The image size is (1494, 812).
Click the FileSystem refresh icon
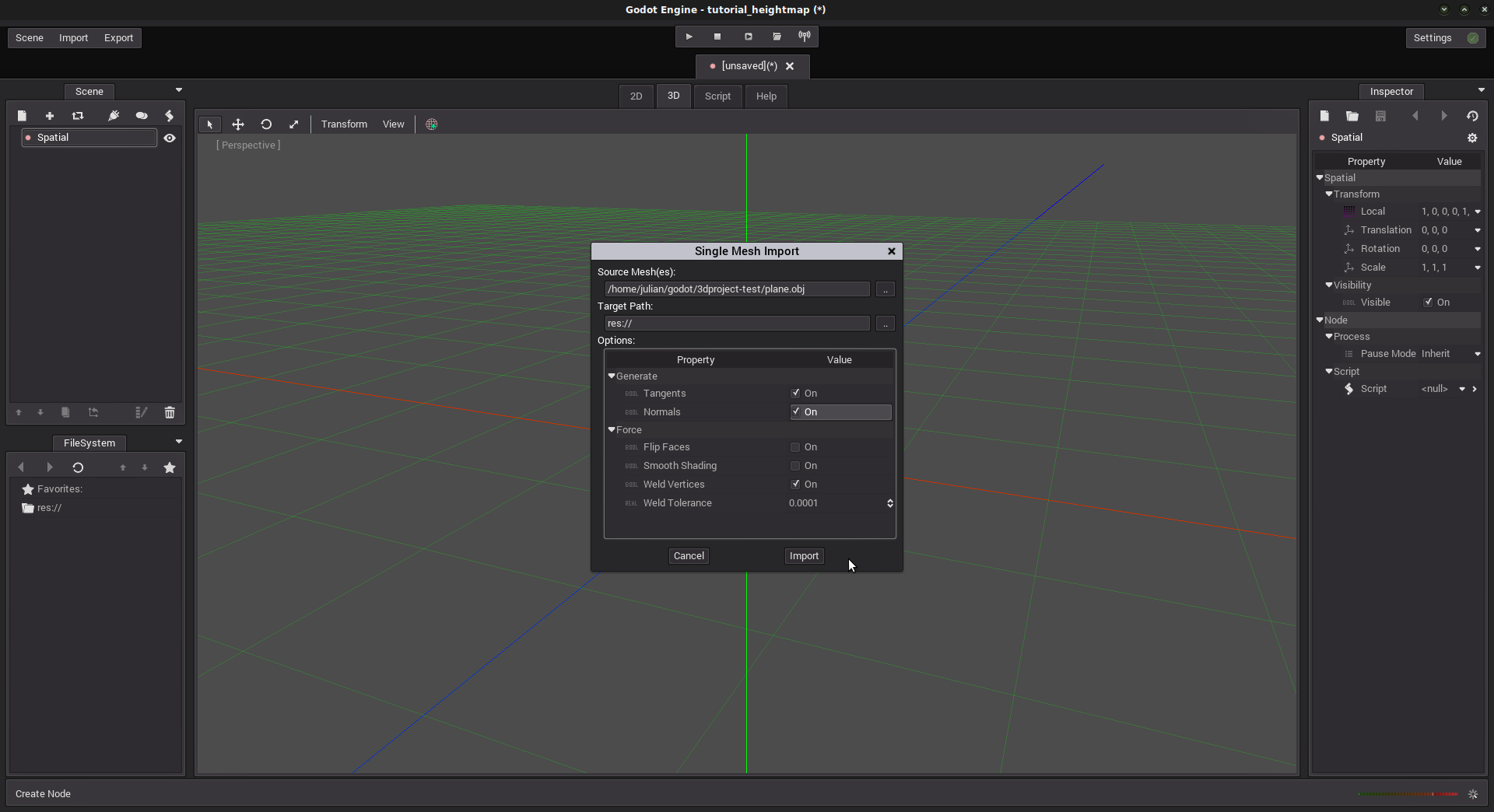click(78, 467)
